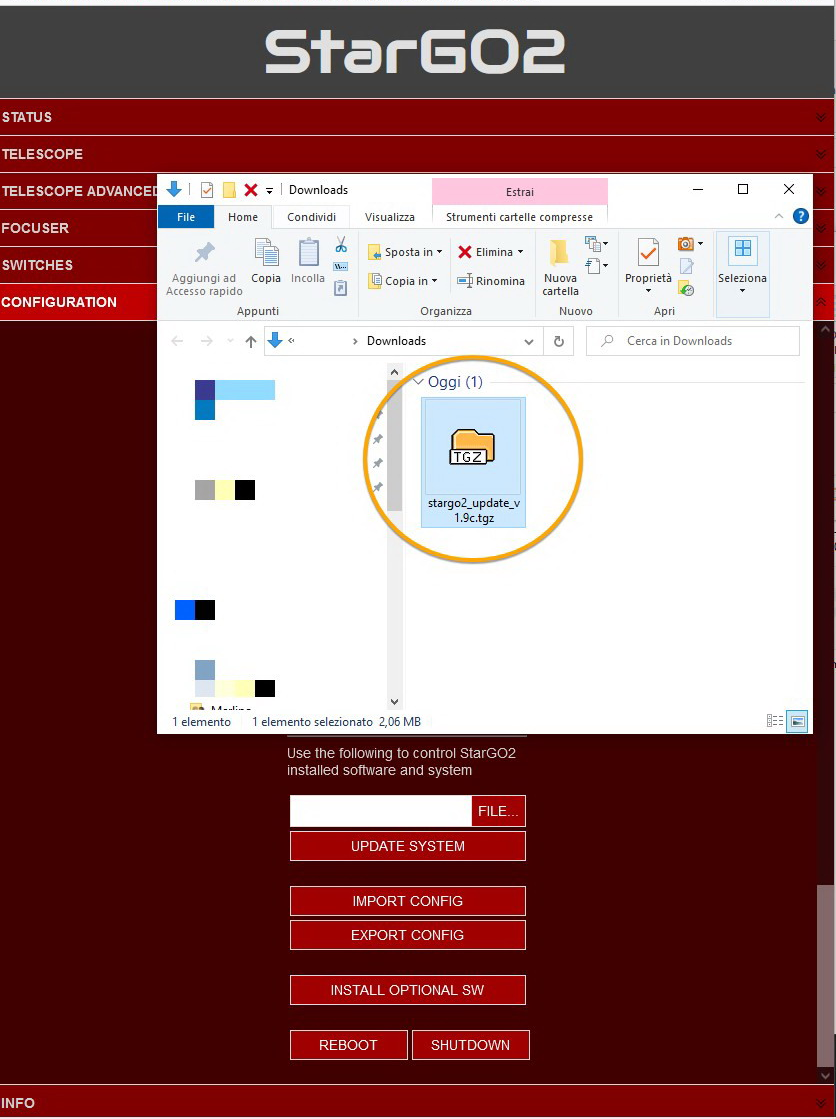Click the copy path icon below scissors

click(x=341, y=266)
